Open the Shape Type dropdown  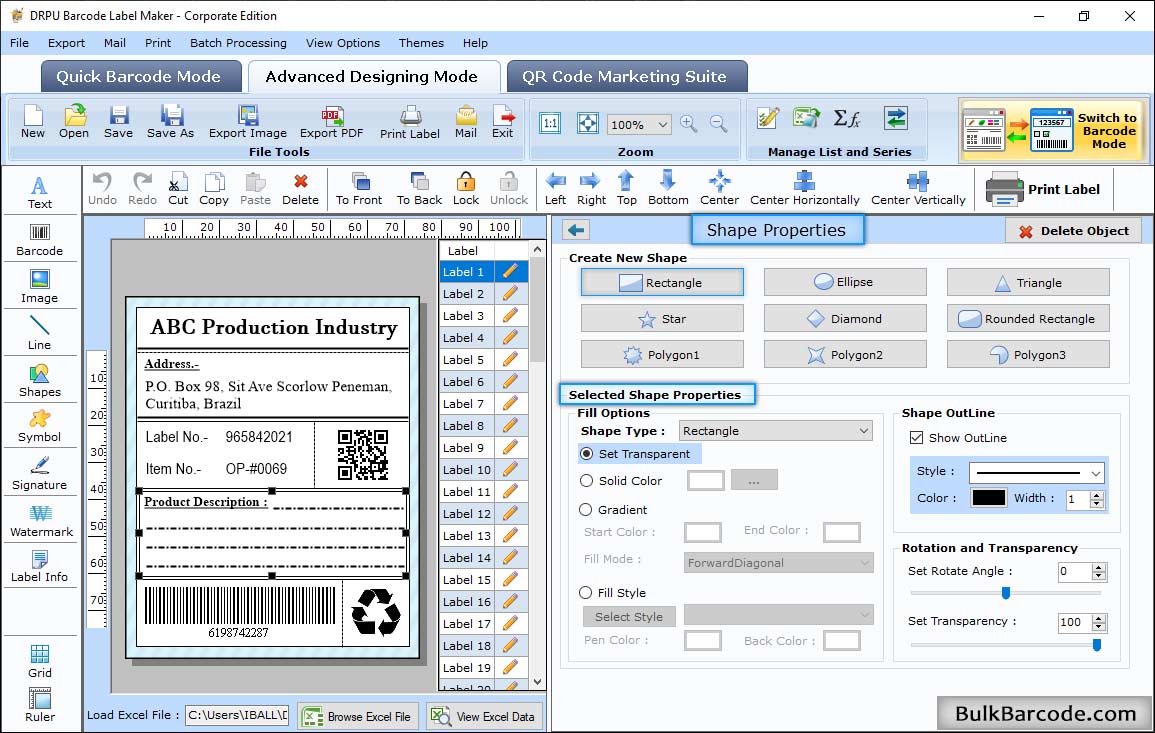(776, 431)
